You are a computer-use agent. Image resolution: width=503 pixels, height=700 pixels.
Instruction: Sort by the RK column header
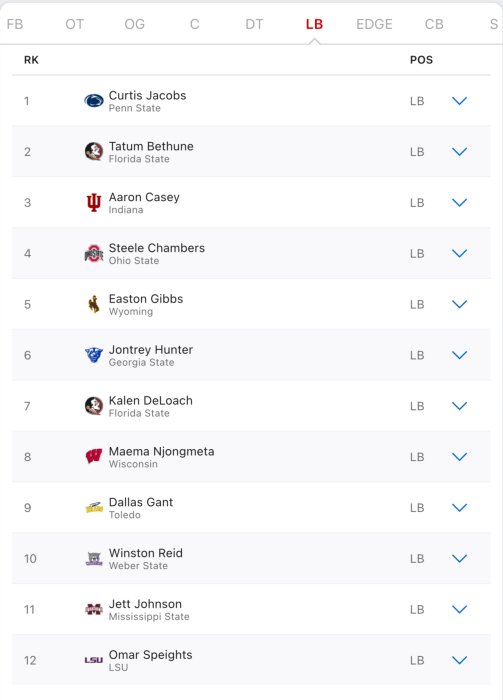coord(31,60)
